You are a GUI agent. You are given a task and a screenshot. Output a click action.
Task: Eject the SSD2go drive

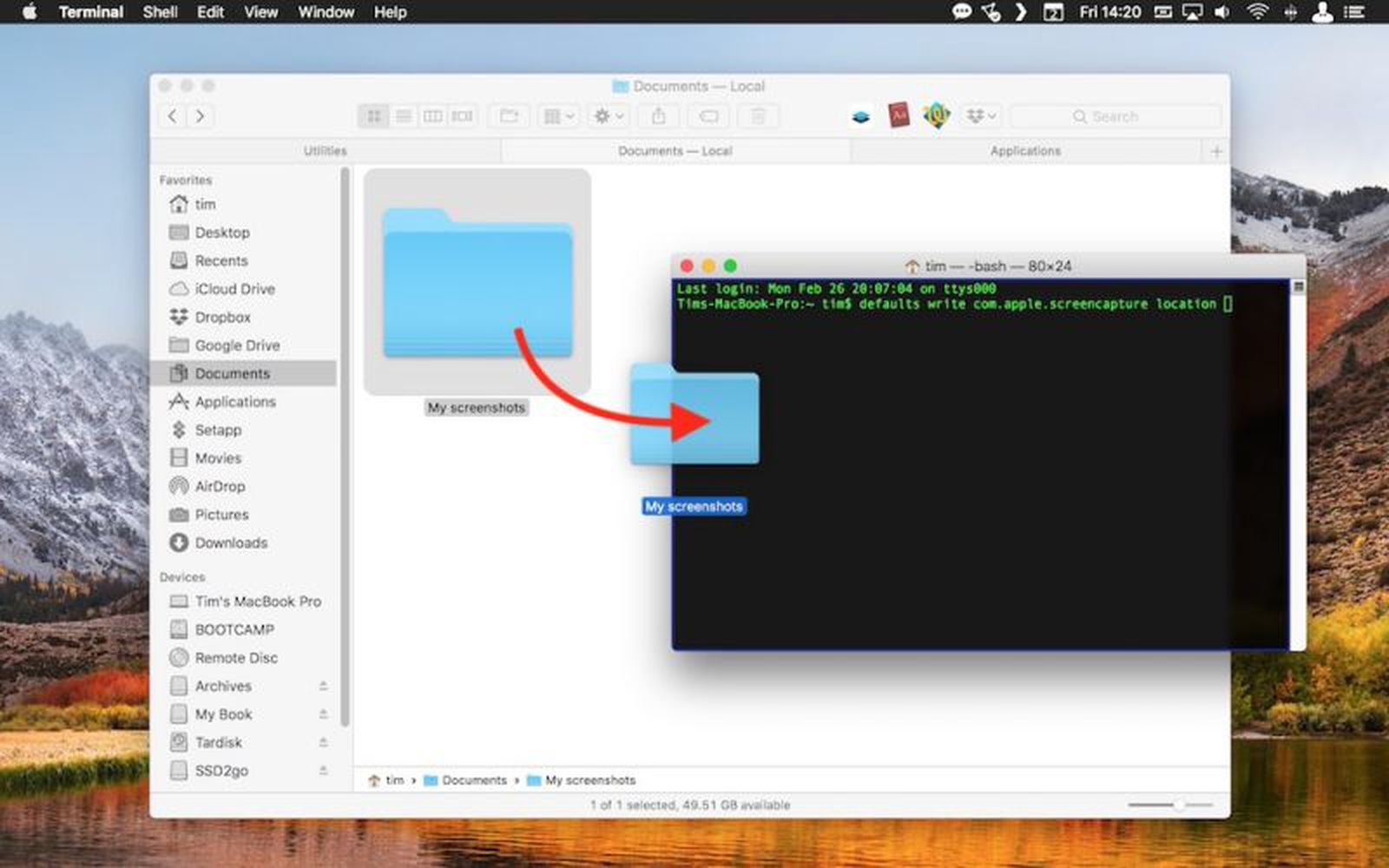(x=322, y=771)
